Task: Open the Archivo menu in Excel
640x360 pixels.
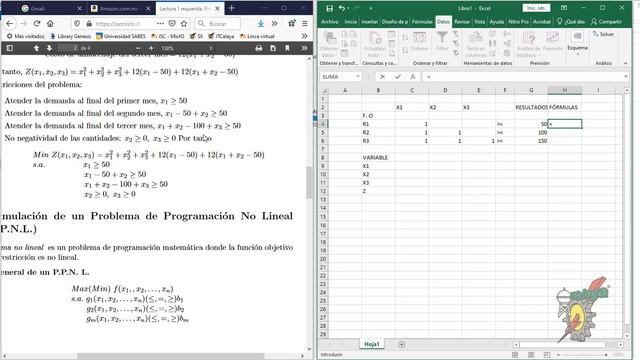Action: (329, 22)
